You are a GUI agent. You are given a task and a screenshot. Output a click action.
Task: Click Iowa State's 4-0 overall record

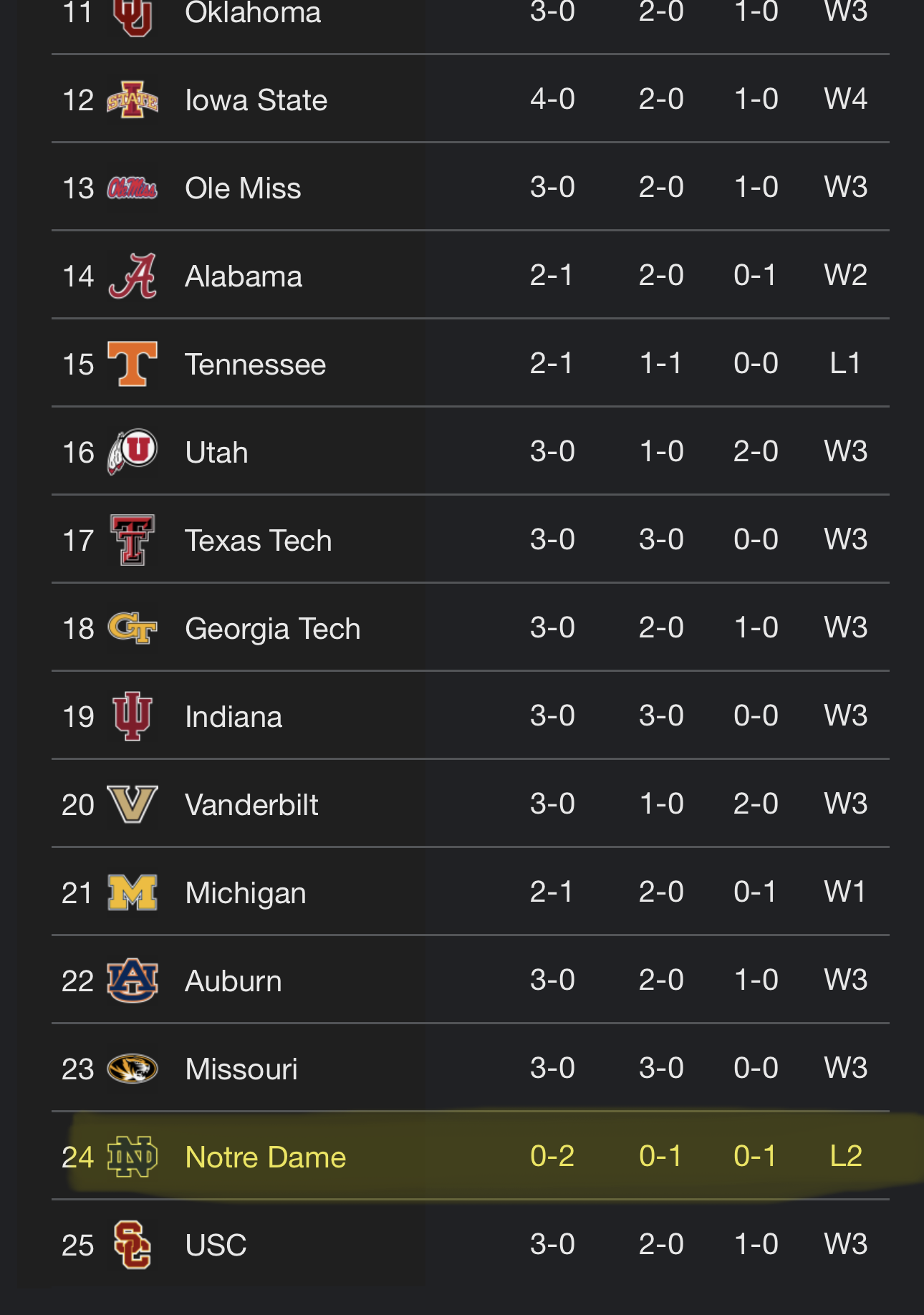pos(552,100)
